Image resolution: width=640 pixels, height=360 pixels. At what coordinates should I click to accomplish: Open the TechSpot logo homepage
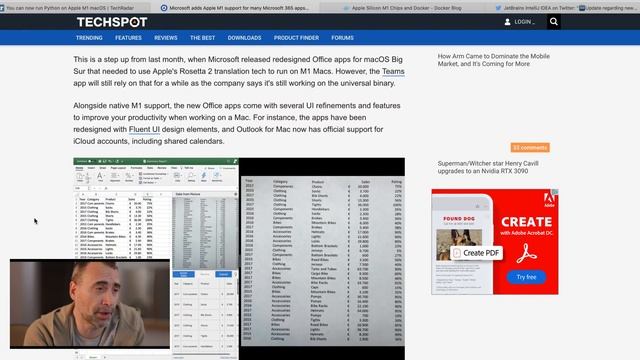pyautogui.click(x=112, y=22)
